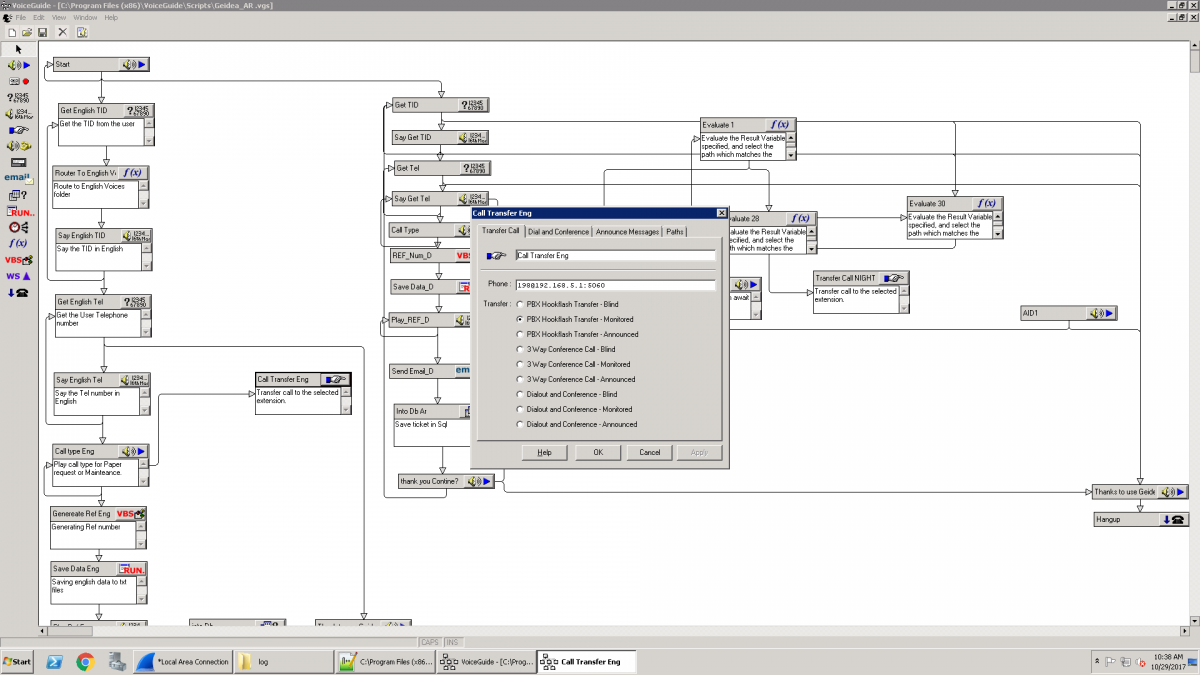Select PBX Hookflash Transfer - Blind option
1200x675 pixels.
pyautogui.click(x=520, y=304)
